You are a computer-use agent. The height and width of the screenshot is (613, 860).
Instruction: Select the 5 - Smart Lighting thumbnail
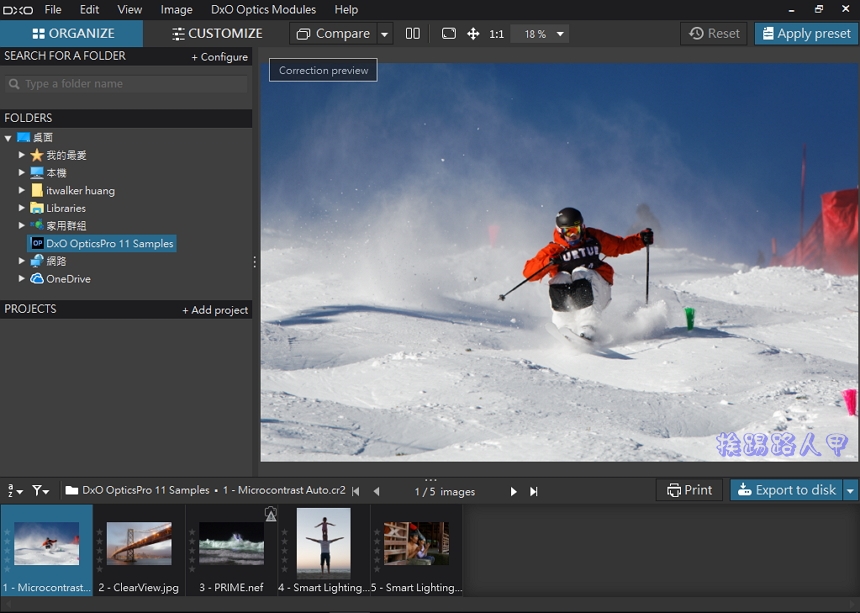point(416,550)
